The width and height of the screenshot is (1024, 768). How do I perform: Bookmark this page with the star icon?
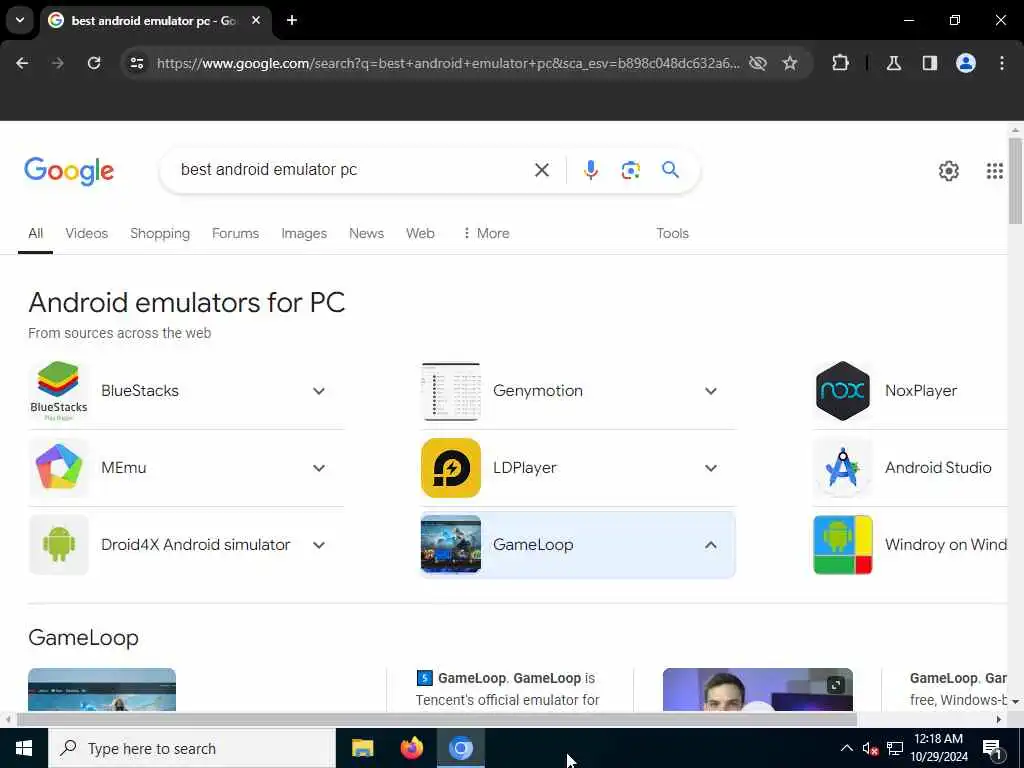790,63
